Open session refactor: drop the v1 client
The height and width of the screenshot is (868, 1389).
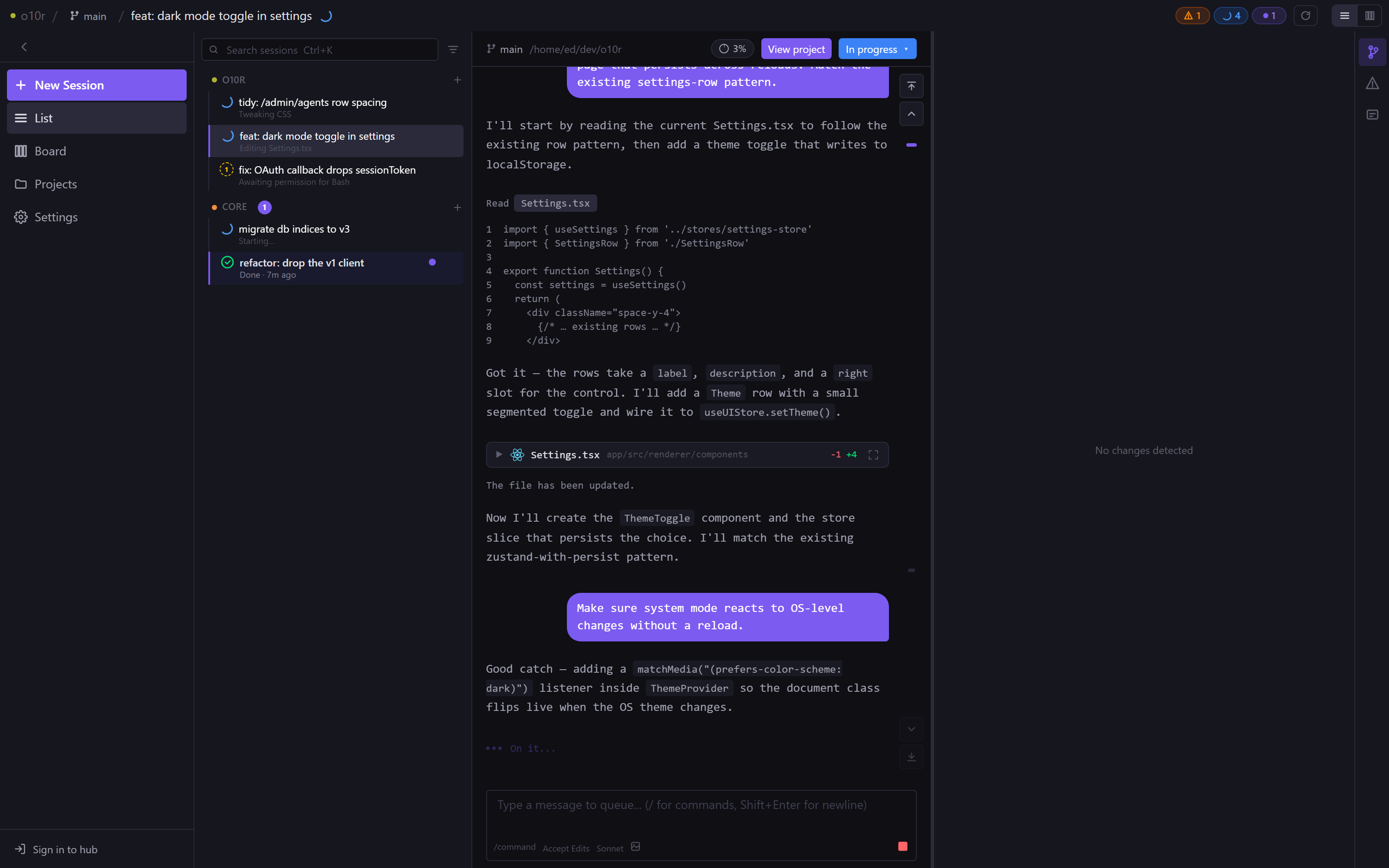click(336, 268)
